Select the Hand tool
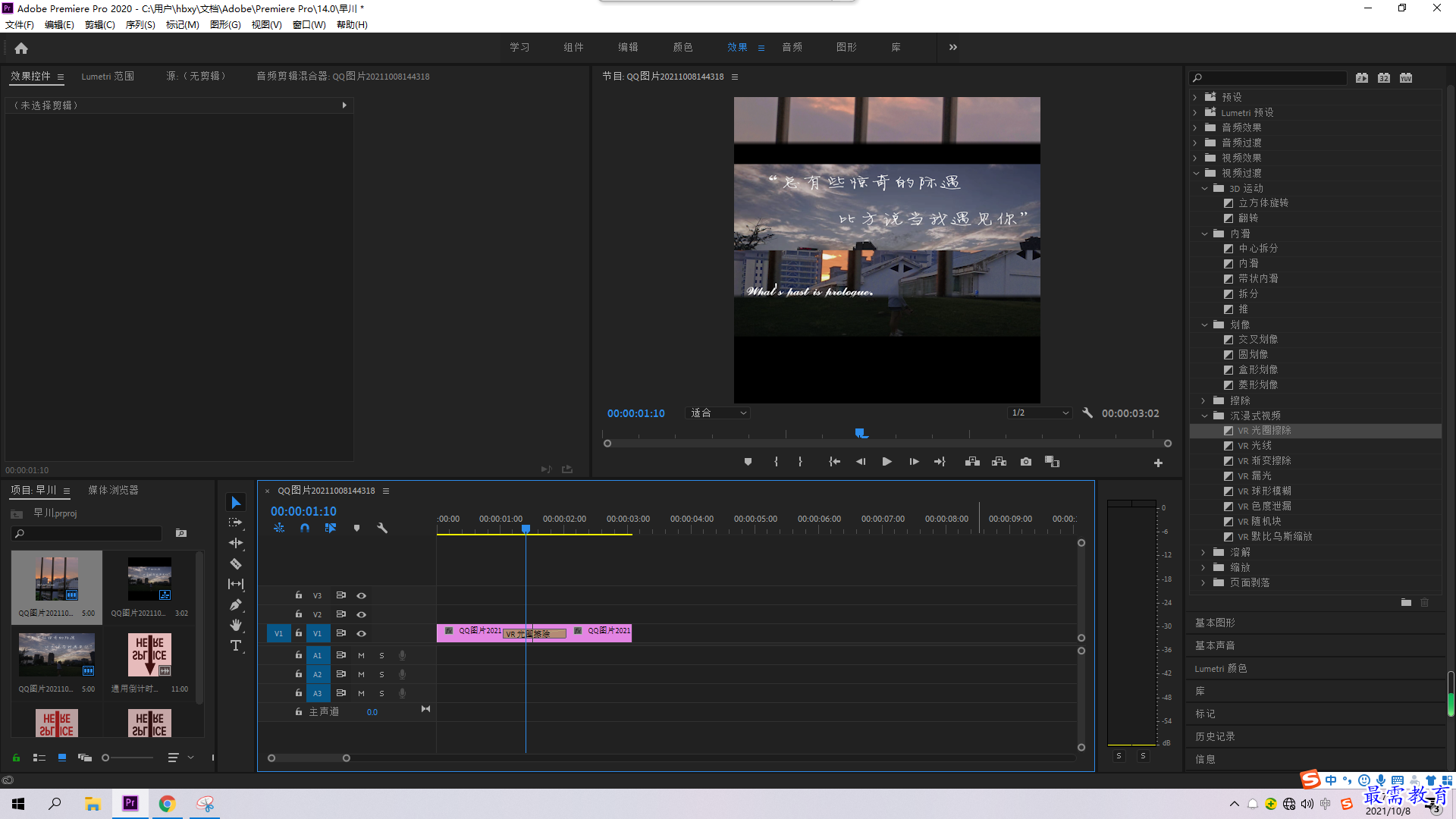The image size is (1456, 819). 236,625
